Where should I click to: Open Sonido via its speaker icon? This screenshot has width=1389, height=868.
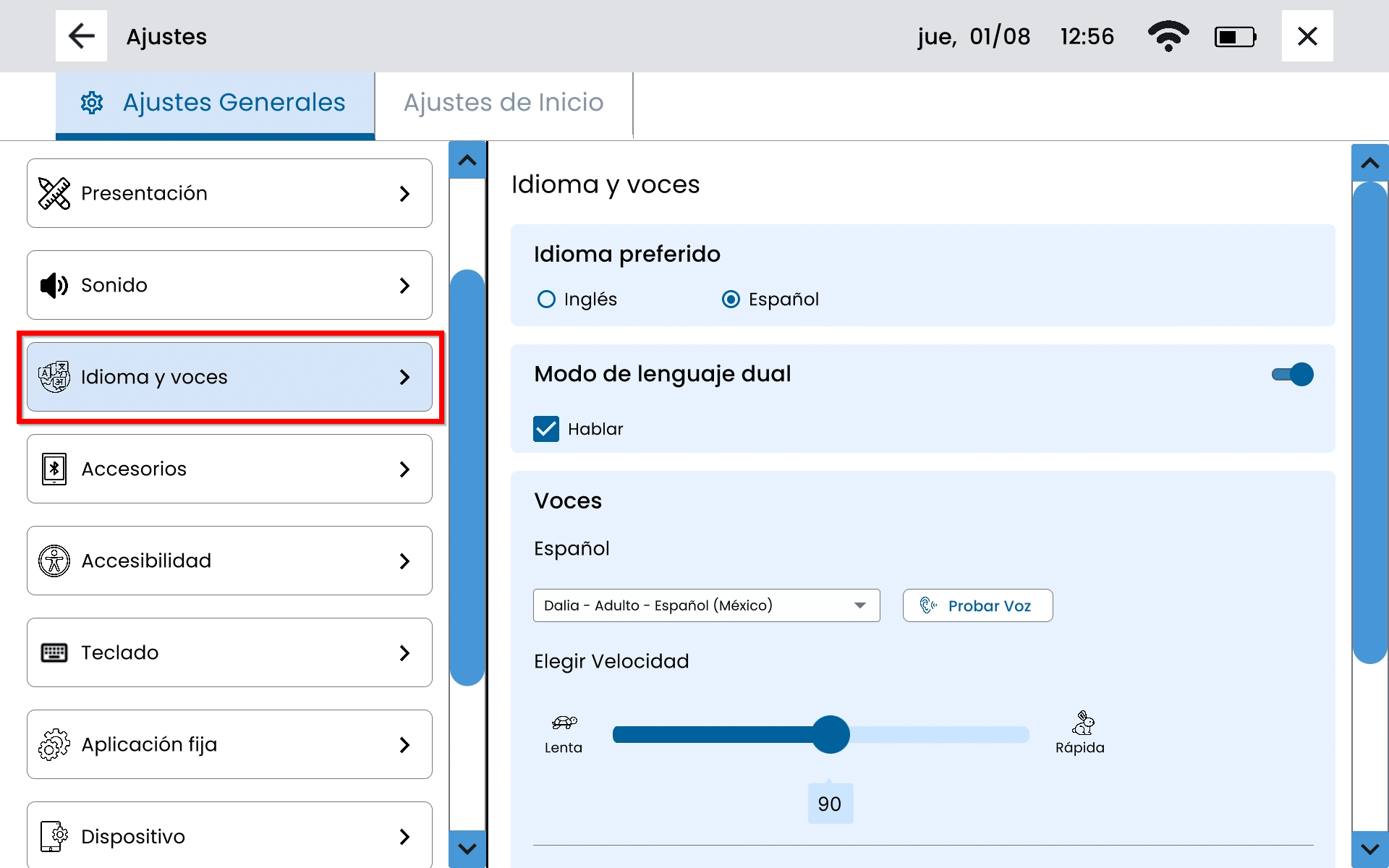click(x=54, y=285)
